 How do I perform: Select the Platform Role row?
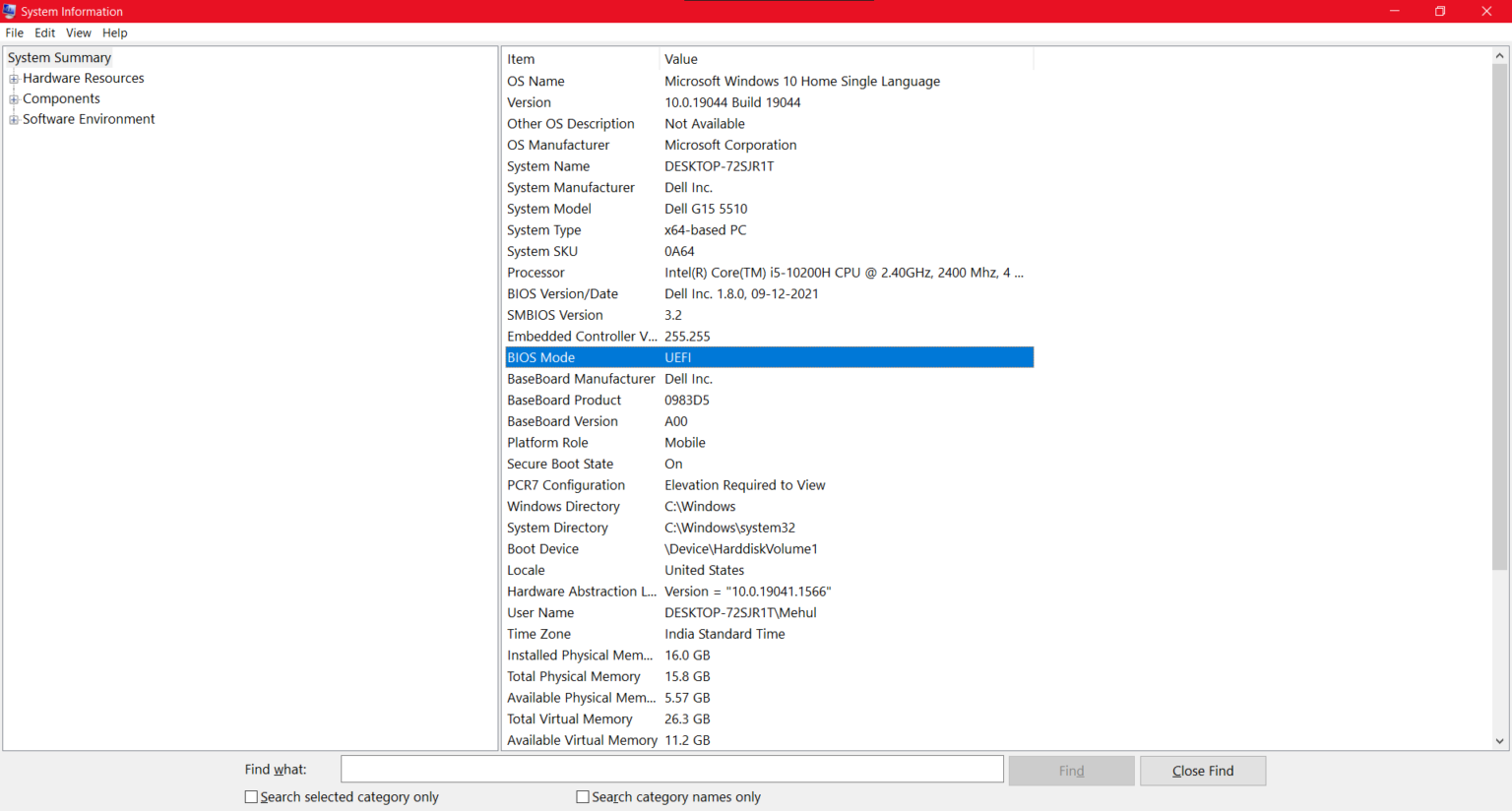(x=770, y=443)
